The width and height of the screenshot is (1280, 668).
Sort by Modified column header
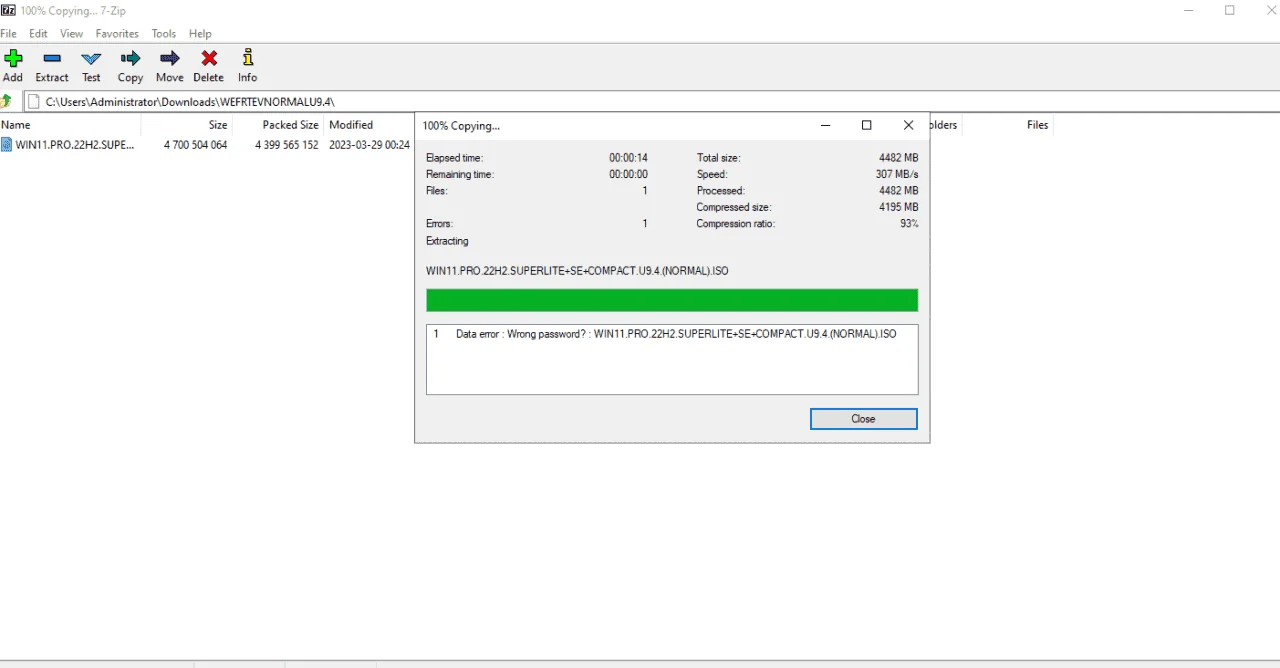369,125
